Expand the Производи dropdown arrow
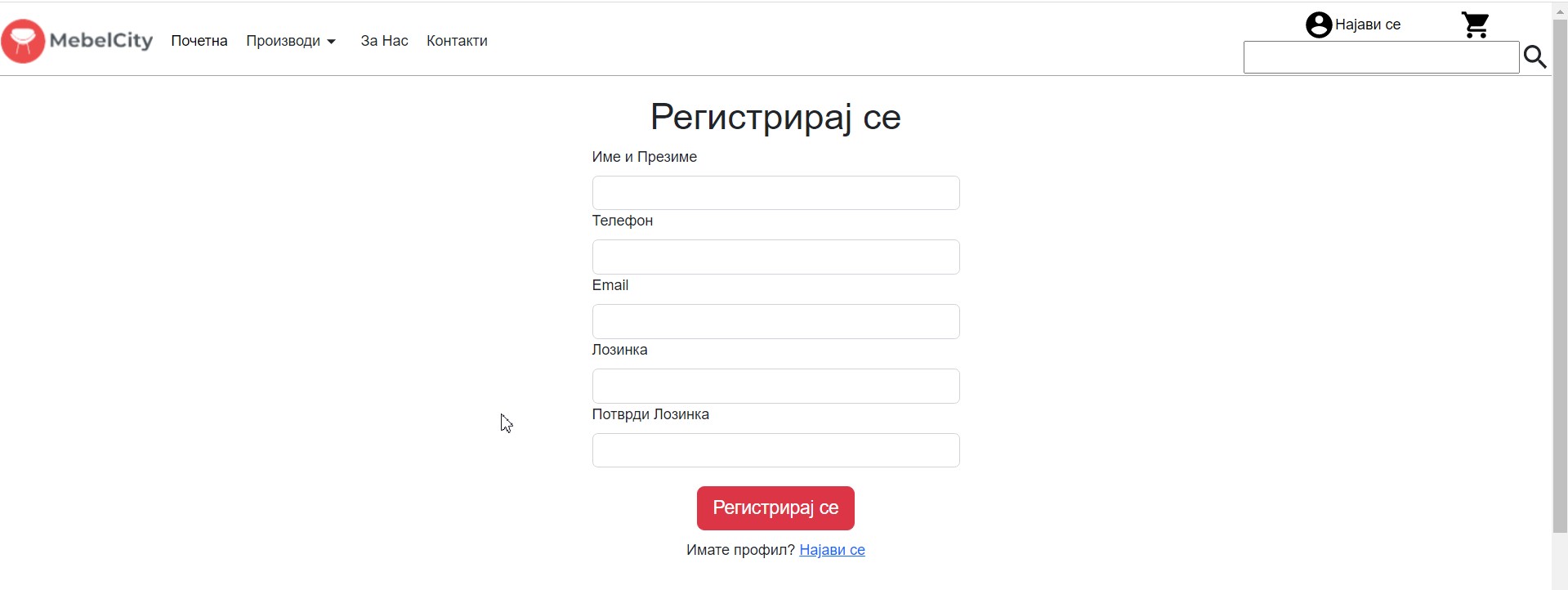Image resolution: width=1568 pixels, height=590 pixels. pos(331,42)
